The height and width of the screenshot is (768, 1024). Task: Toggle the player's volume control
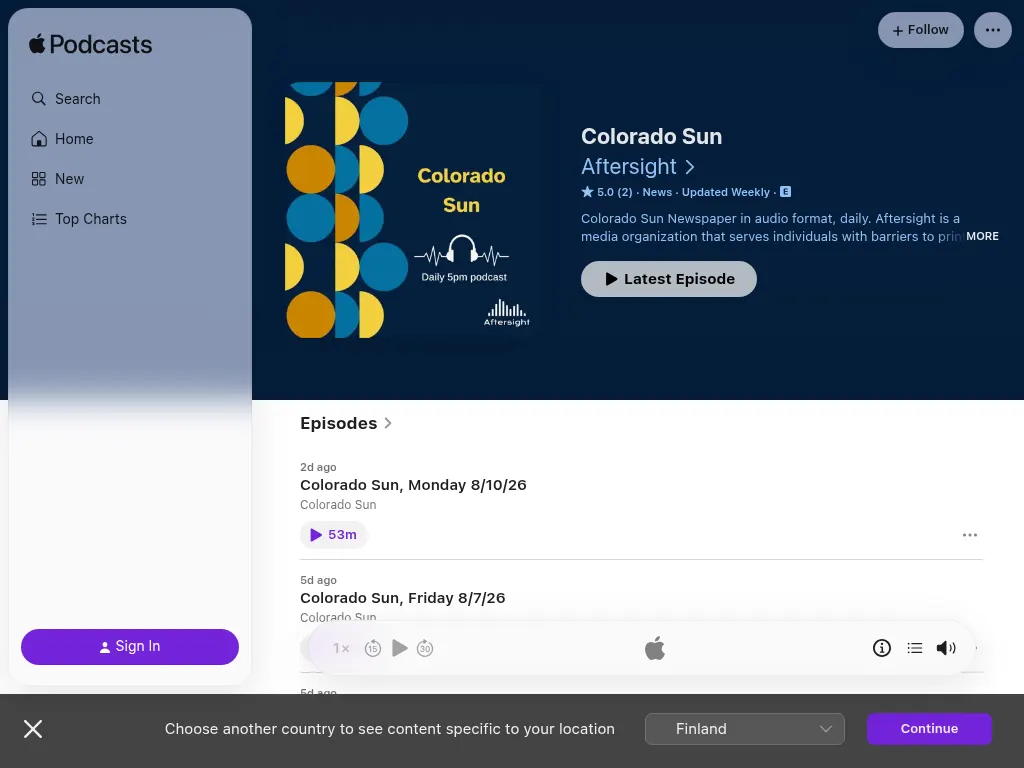946,648
